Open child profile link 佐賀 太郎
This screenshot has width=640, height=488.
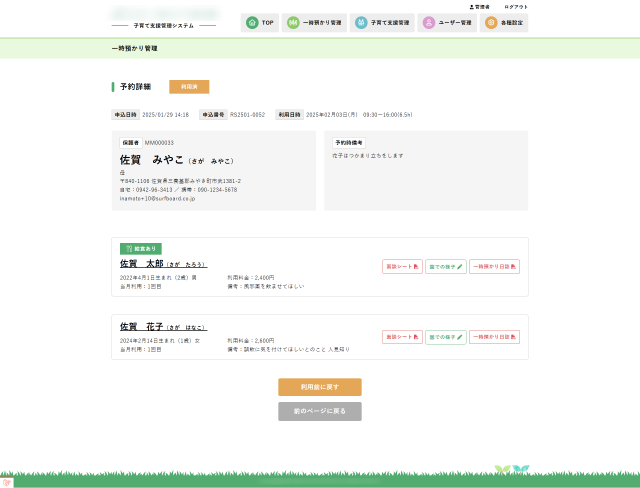pyautogui.click(x=163, y=264)
